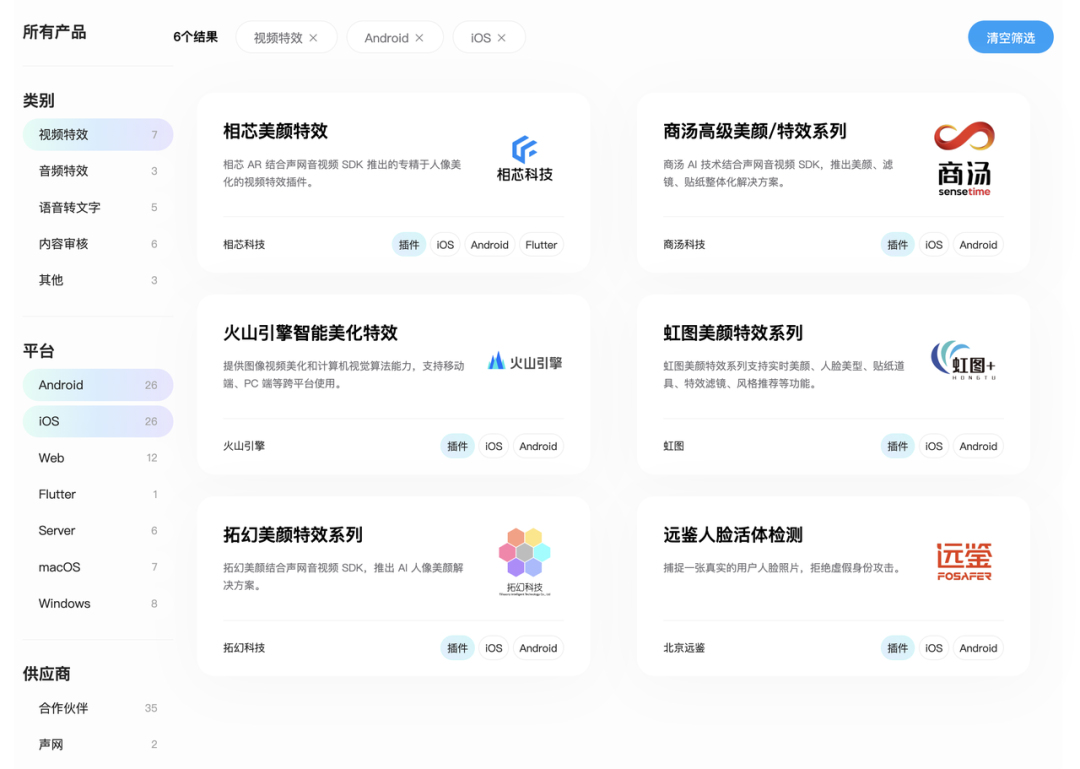Click the 拓幻科技 vendor name text
1080x769 pixels.
(244, 648)
